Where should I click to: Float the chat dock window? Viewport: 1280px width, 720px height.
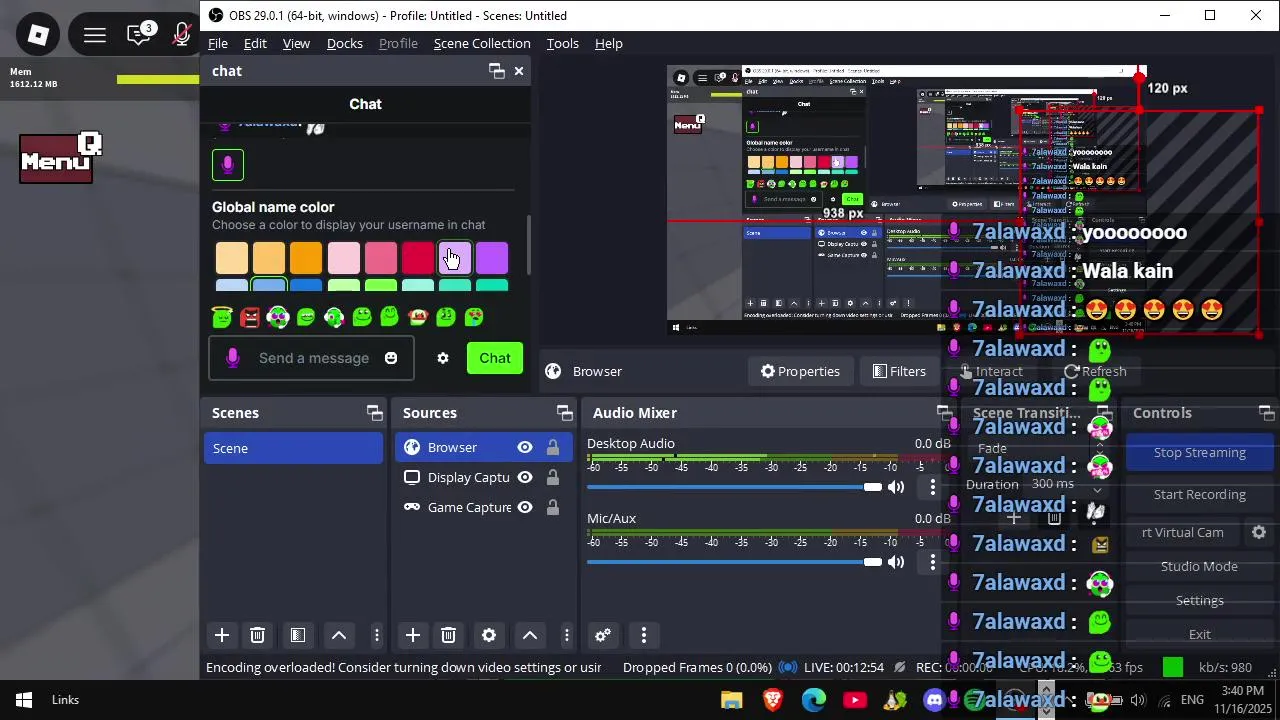tap(496, 70)
